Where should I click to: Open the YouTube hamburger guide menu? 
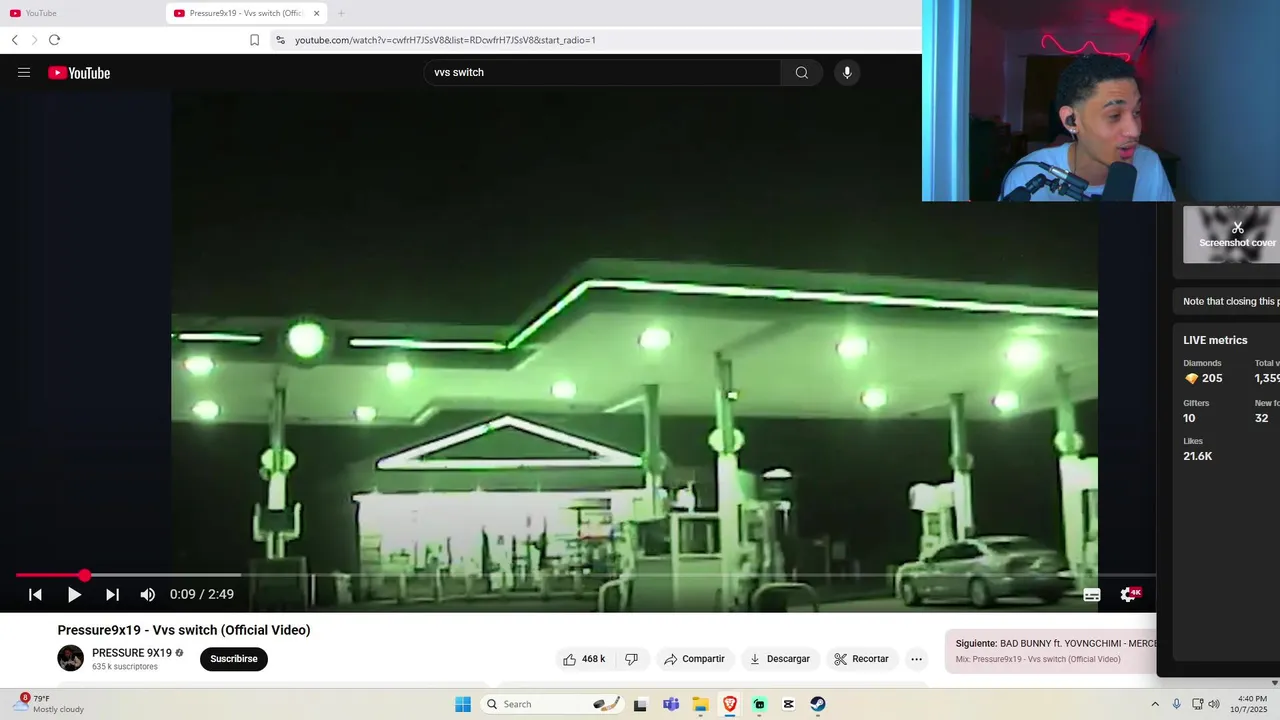click(x=24, y=72)
